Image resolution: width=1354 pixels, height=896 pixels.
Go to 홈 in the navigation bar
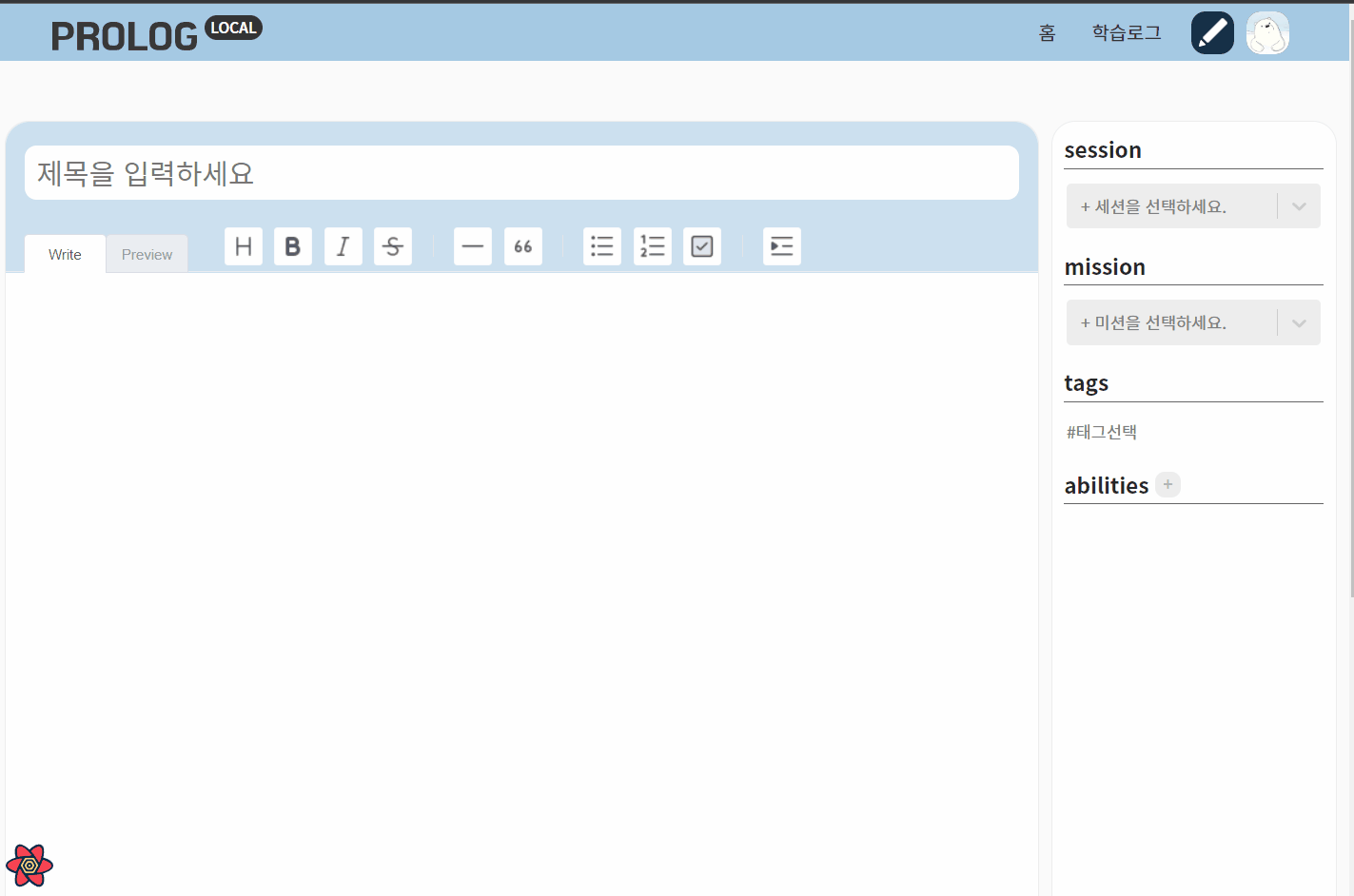tap(1047, 32)
